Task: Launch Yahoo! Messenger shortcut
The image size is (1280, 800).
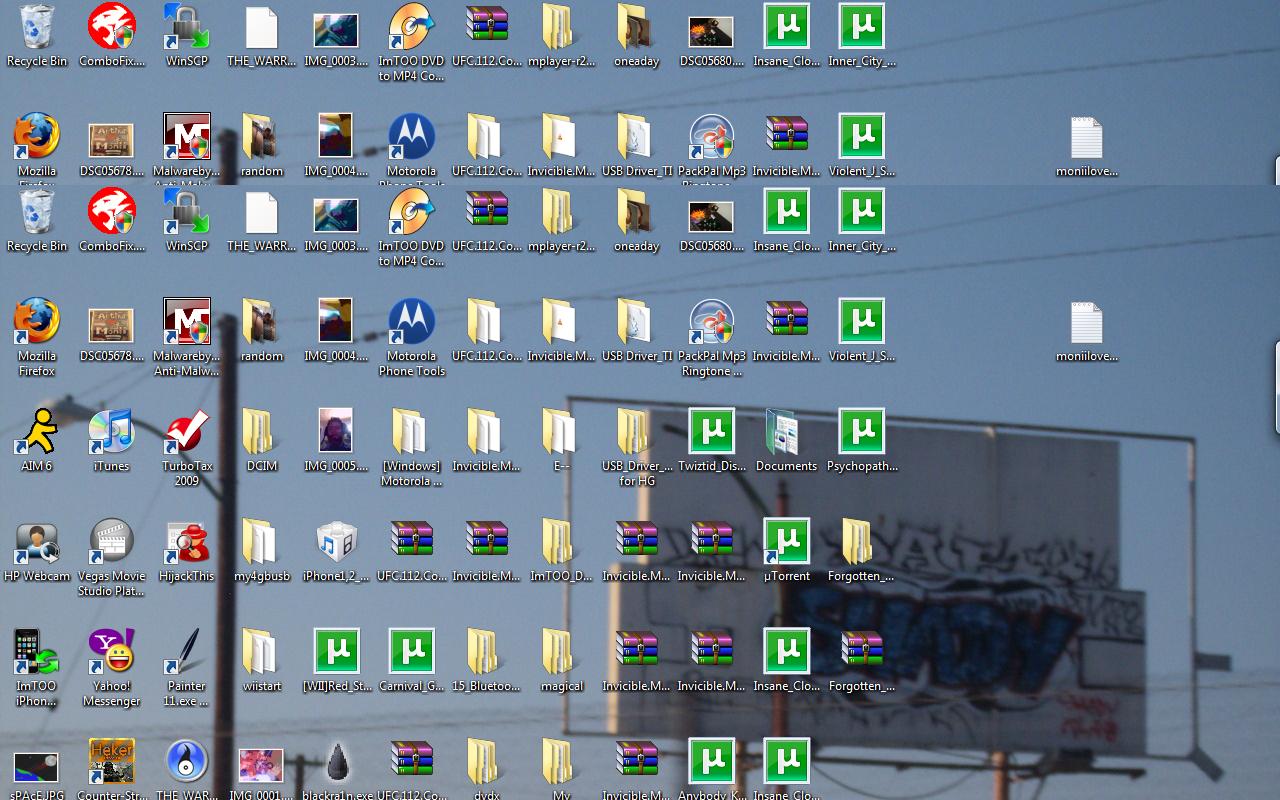Action: 112,651
